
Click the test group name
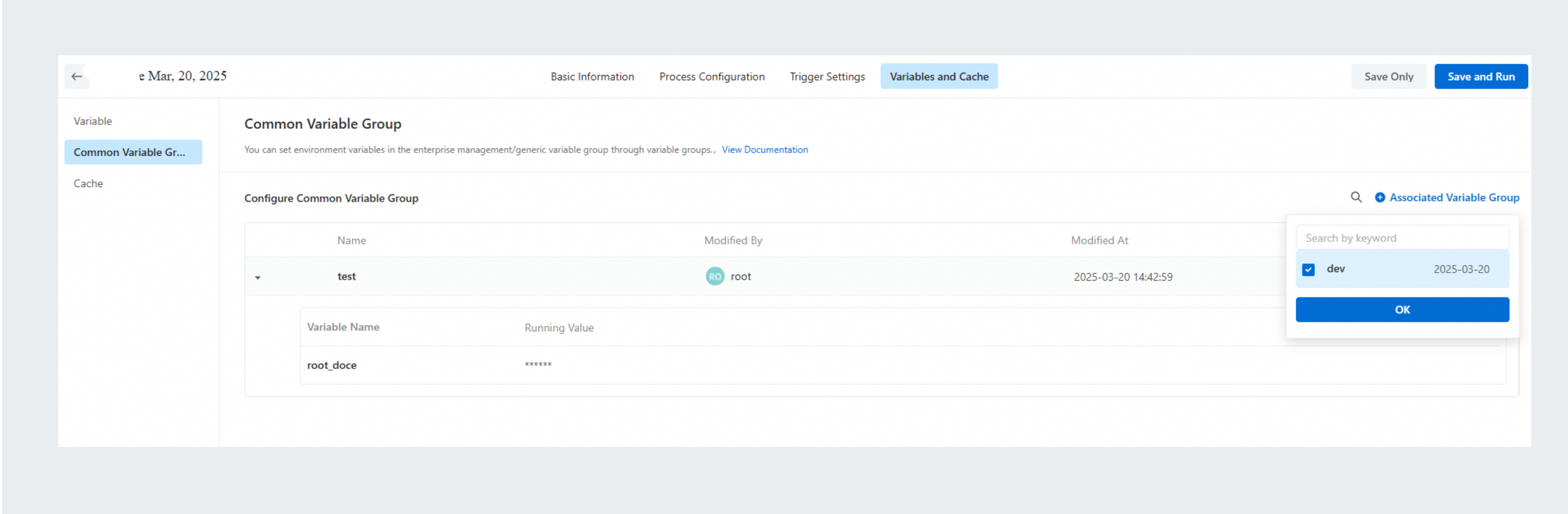pos(346,276)
